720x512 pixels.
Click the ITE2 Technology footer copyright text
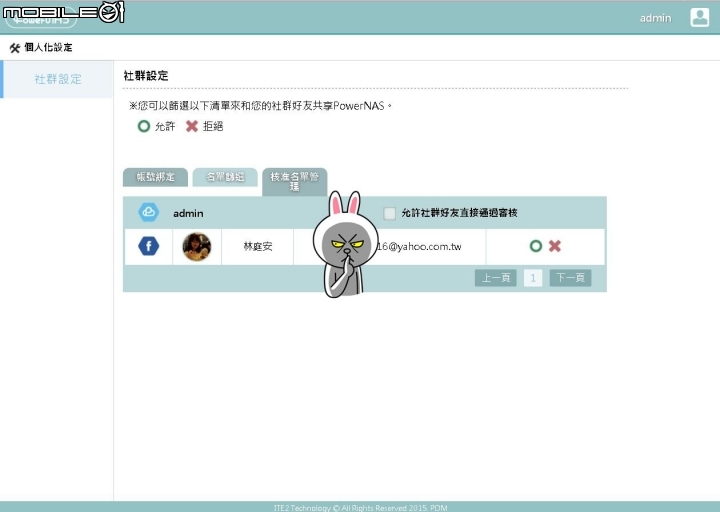pos(360,508)
